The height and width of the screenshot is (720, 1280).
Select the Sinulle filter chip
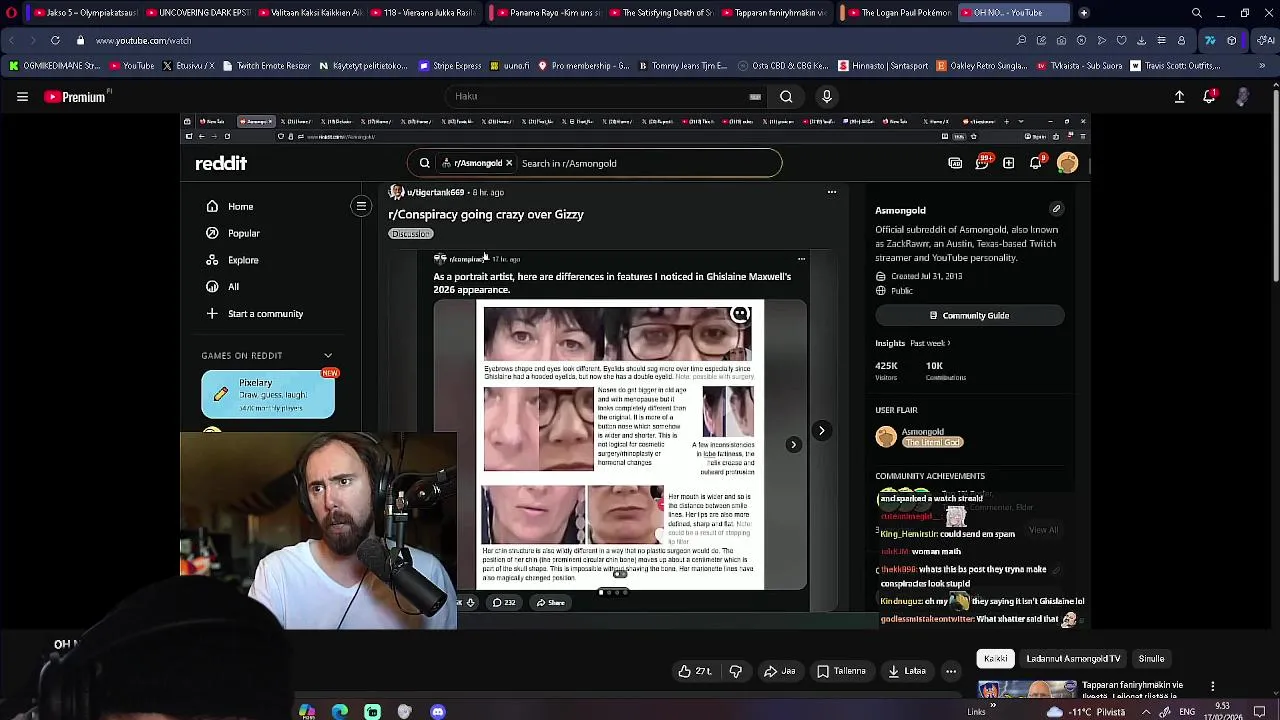pos(1151,659)
